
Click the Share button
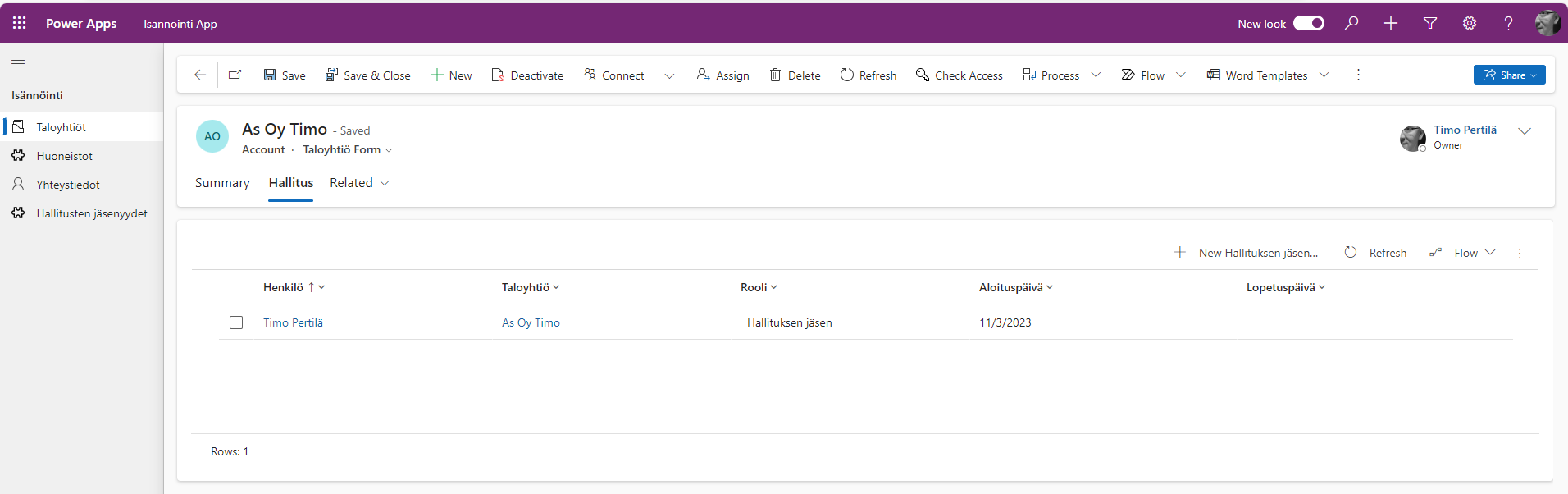(x=1508, y=75)
